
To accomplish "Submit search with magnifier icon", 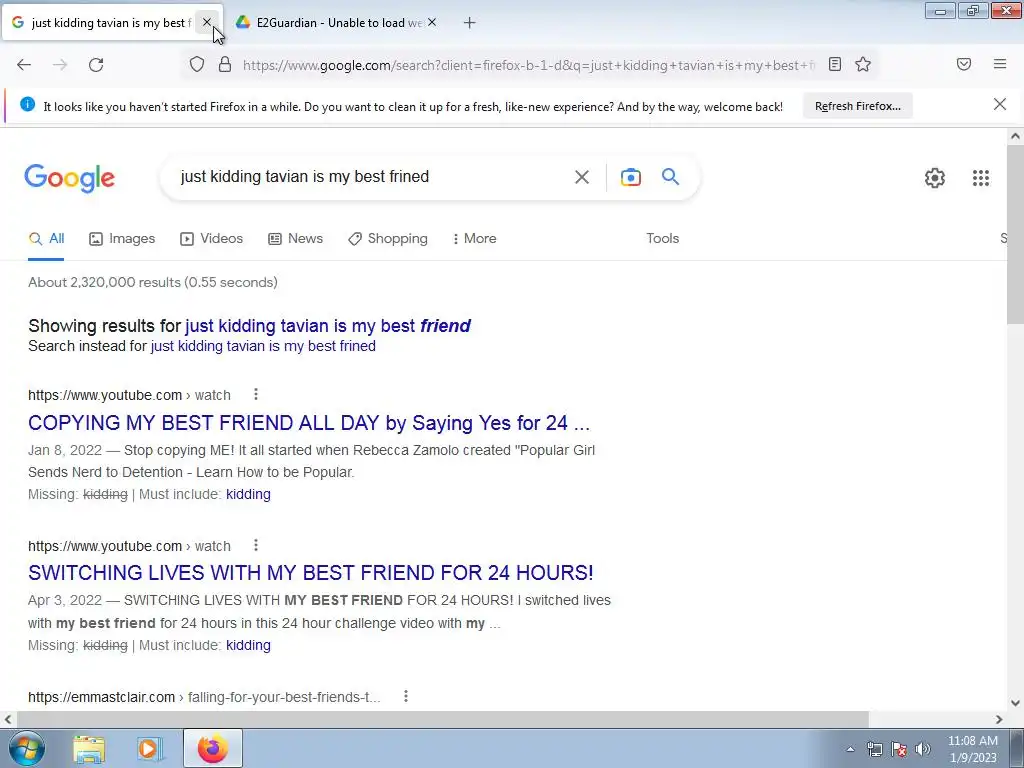I will [x=670, y=176].
